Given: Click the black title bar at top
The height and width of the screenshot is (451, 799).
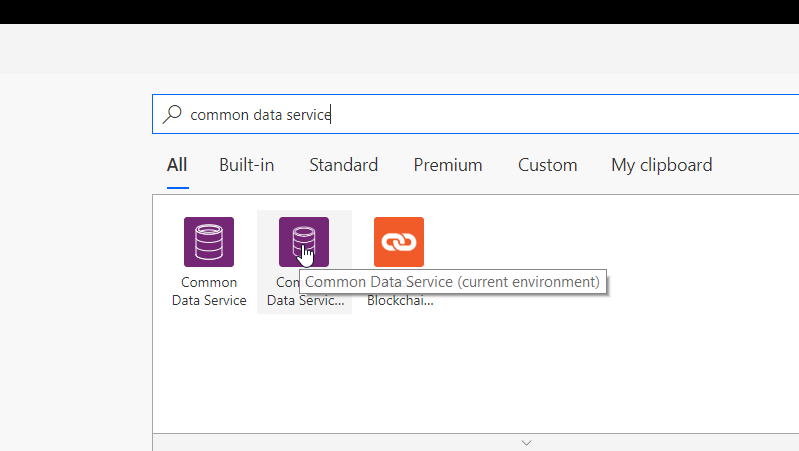Looking at the screenshot, I should (400, 12).
